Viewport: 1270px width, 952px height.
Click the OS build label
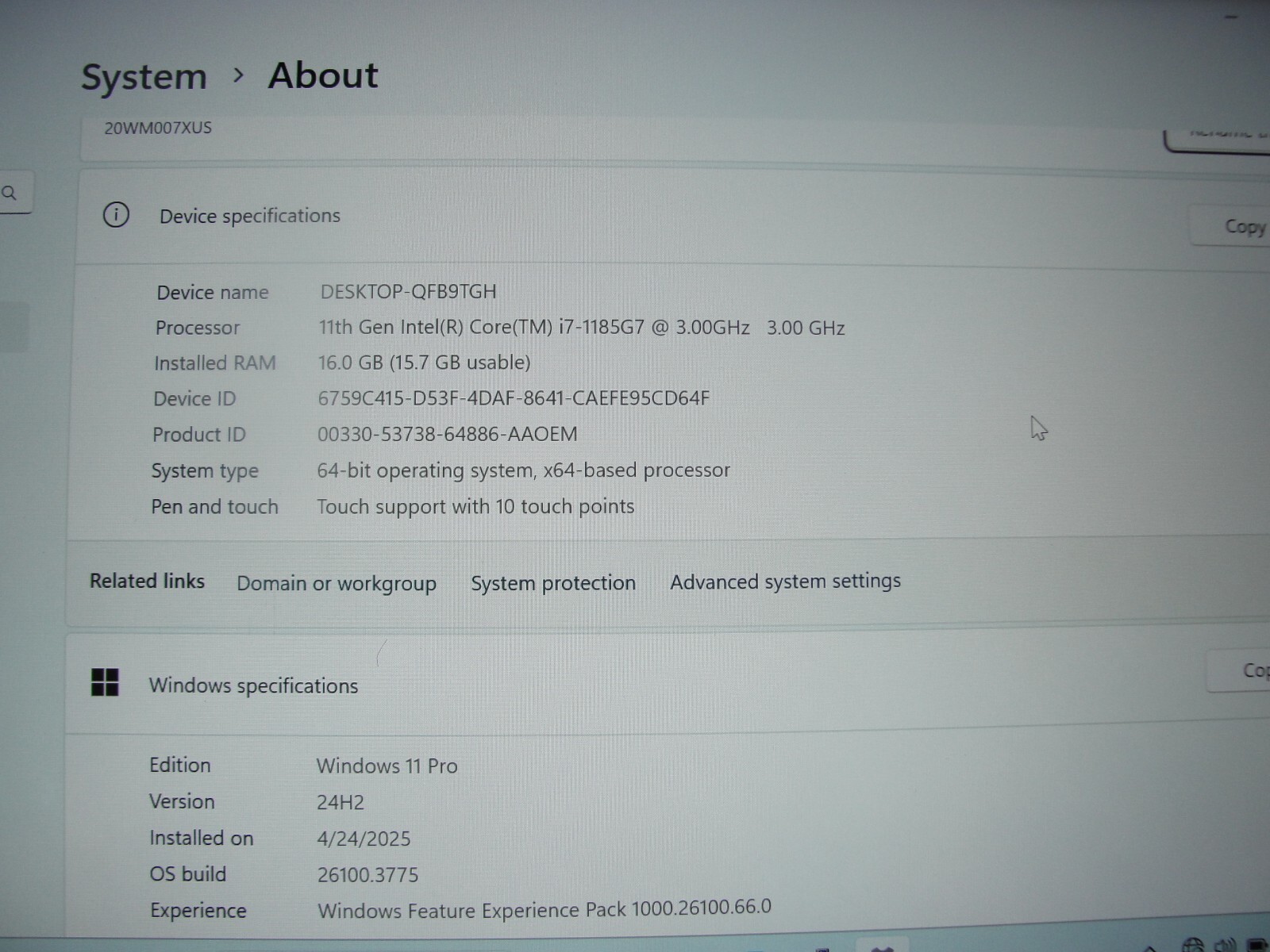pos(188,874)
